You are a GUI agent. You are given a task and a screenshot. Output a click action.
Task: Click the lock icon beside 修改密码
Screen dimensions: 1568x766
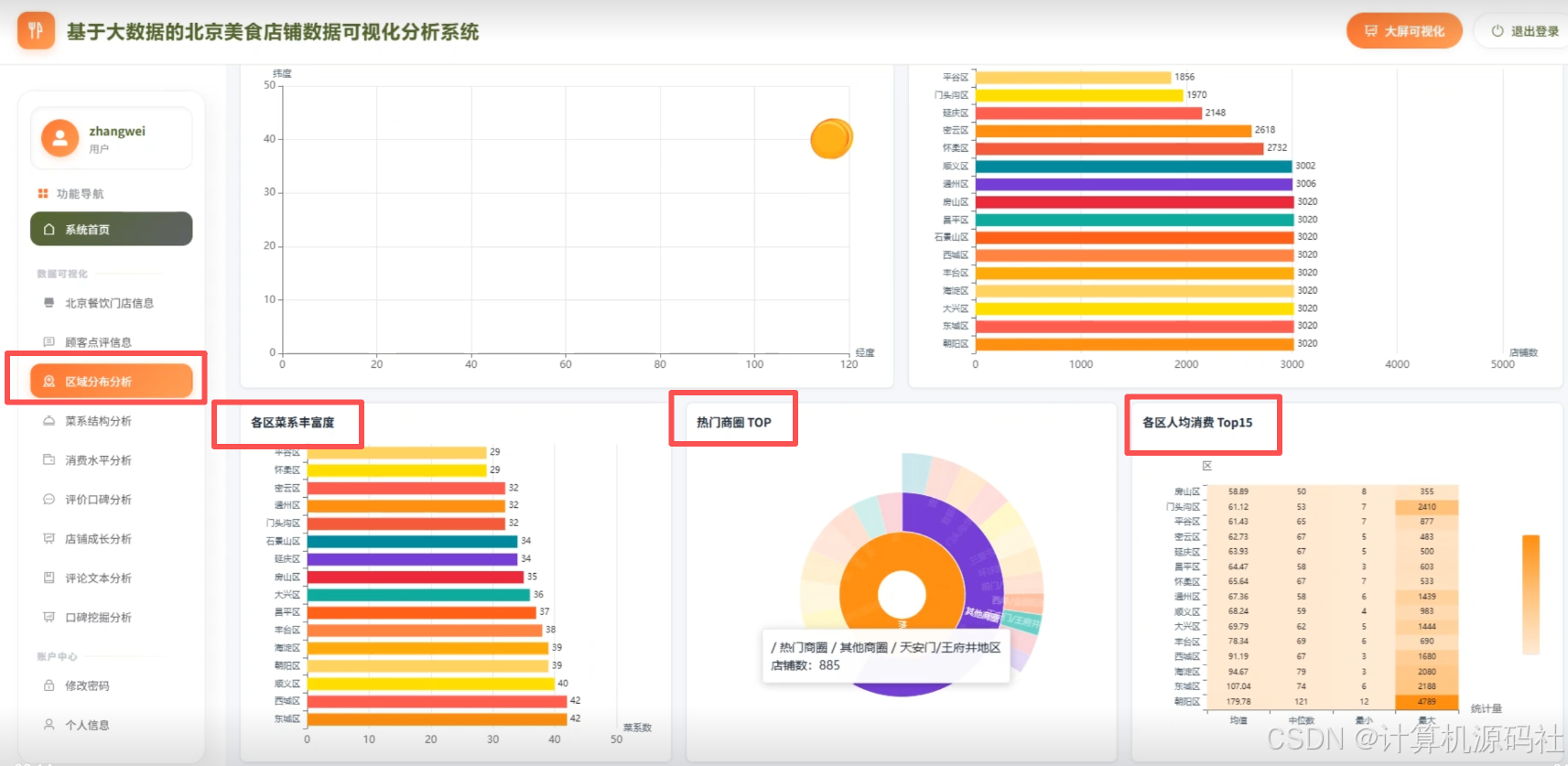point(49,685)
